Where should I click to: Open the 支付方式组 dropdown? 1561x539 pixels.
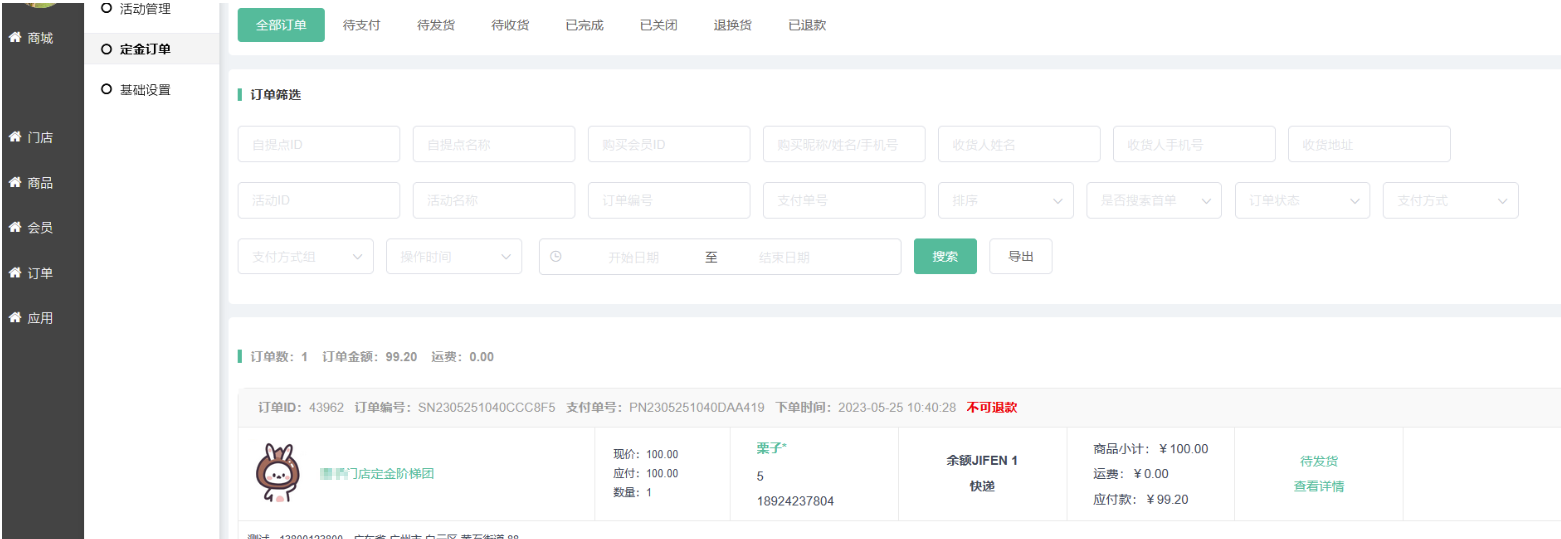(305, 256)
